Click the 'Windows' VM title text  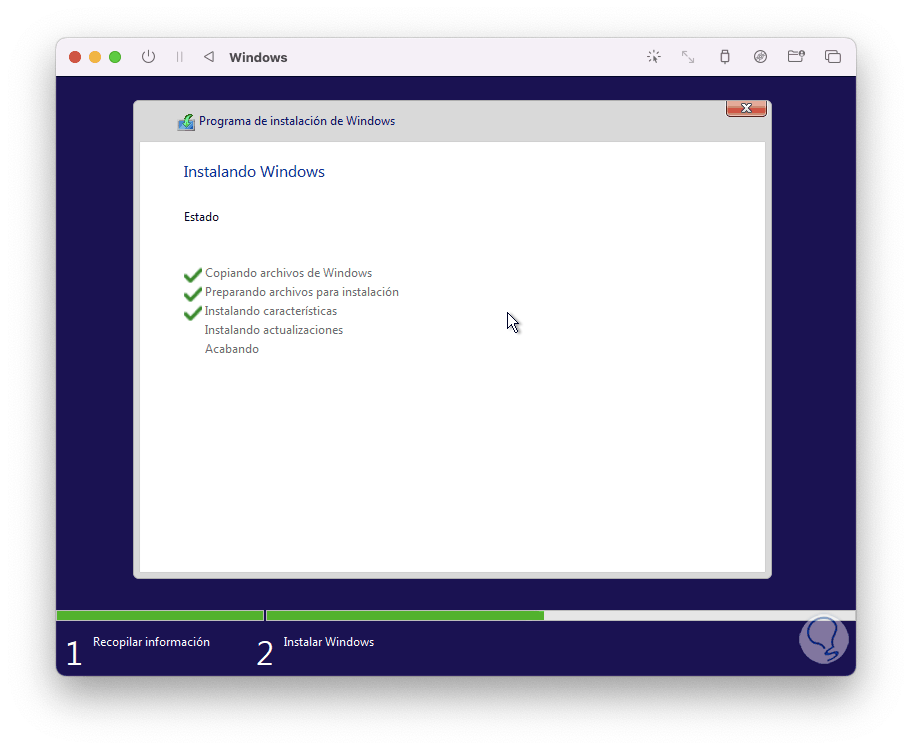(x=258, y=58)
